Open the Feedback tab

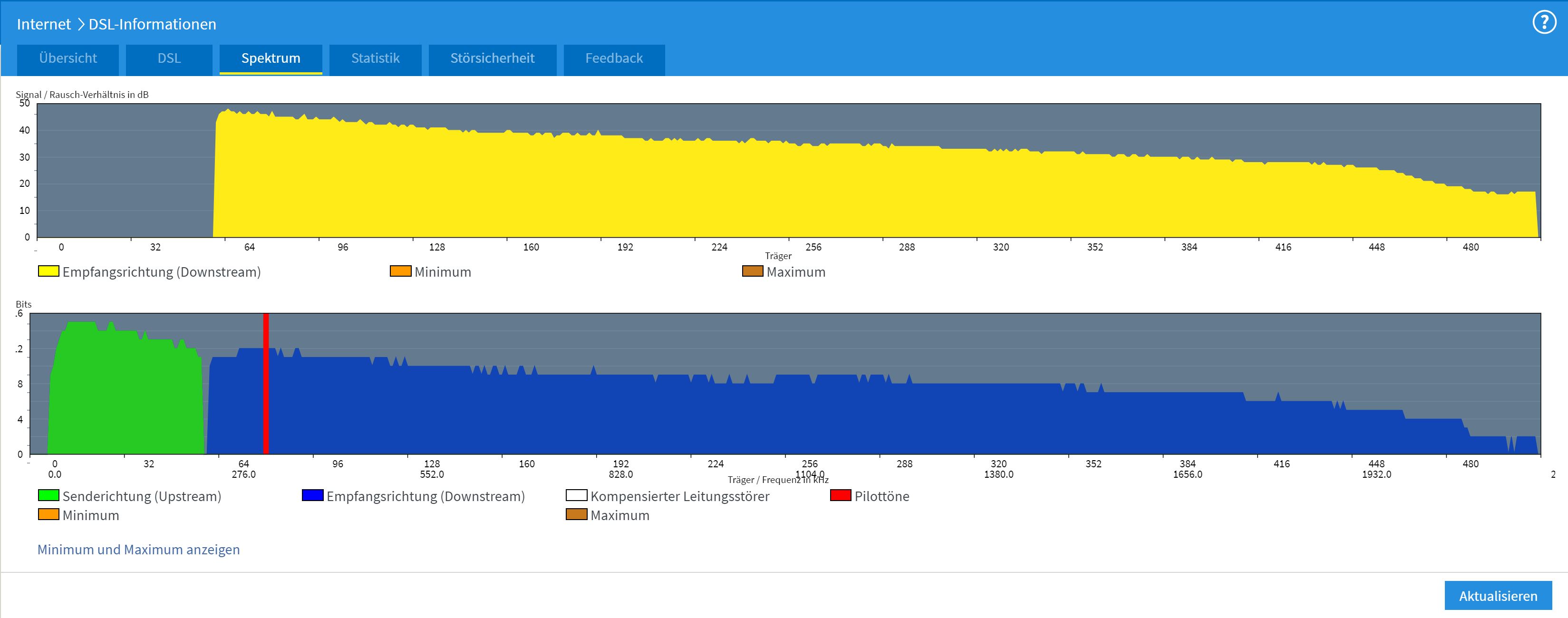click(614, 58)
